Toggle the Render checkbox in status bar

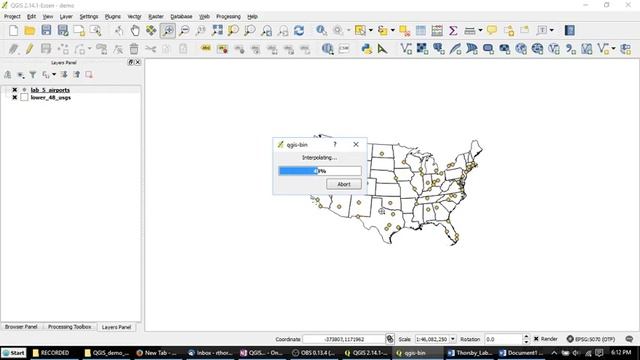coord(536,339)
